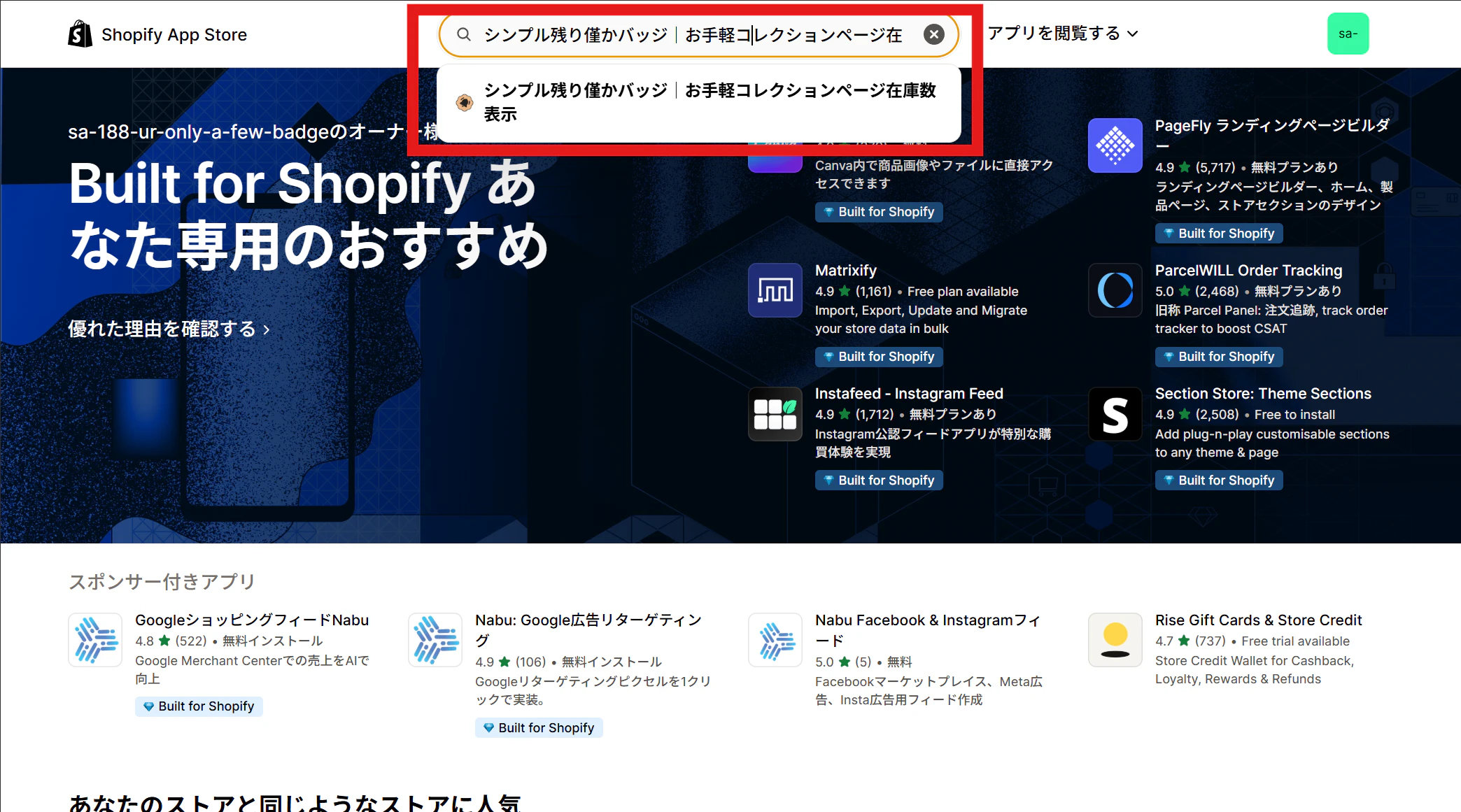The width and height of the screenshot is (1461, 812).
Task: Click スポンサー付きアプリ heading
Action: (162, 581)
